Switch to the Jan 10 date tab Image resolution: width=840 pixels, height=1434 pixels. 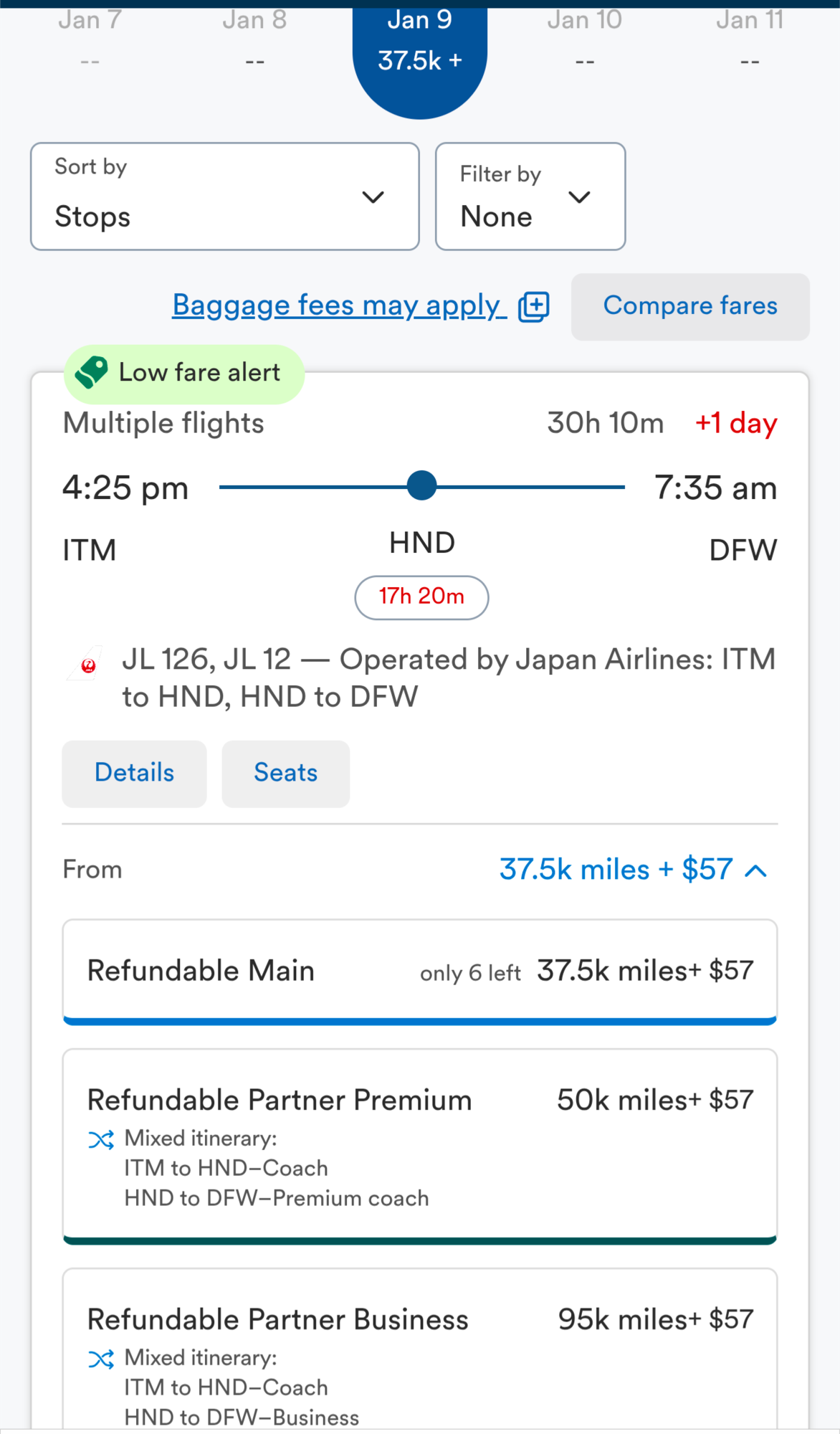tap(584, 39)
